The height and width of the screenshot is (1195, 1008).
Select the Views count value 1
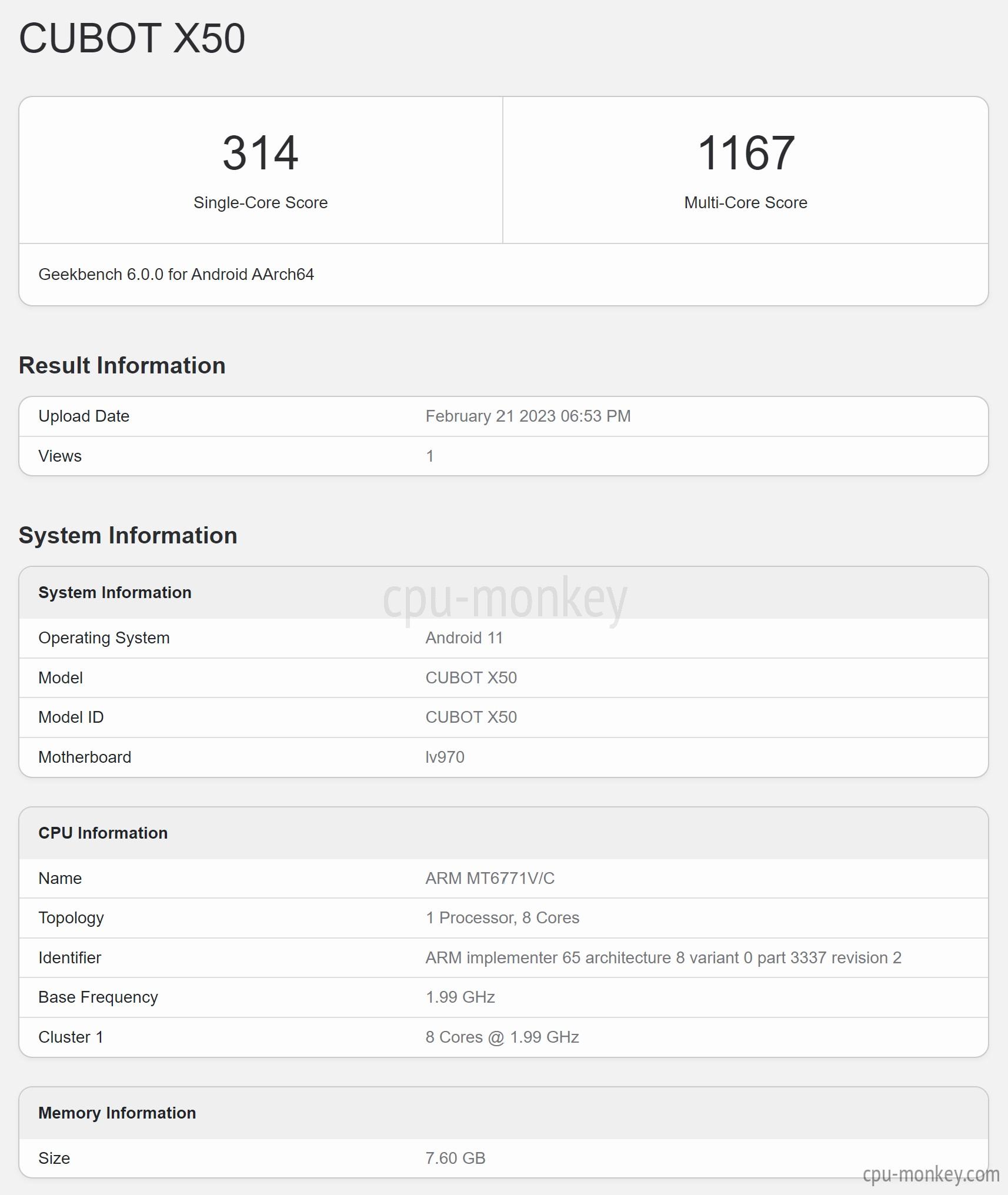pyautogui.click(x=430, y=456)
